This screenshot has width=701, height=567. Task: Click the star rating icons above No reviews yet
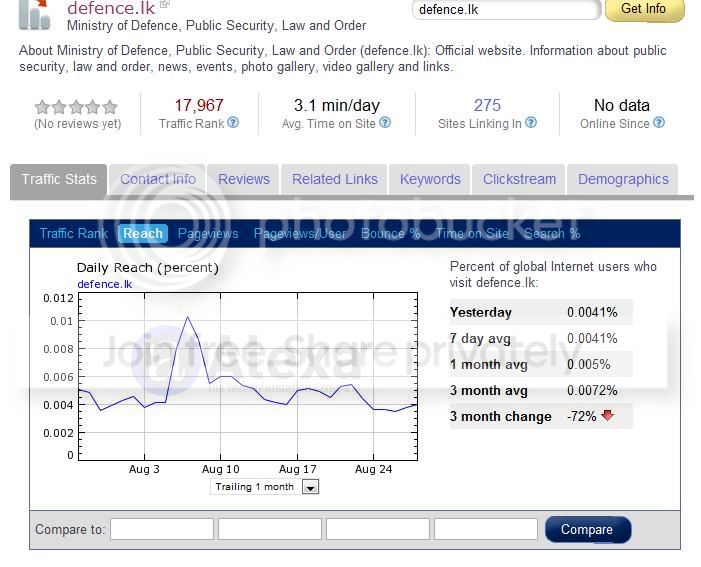coord(76,107)
